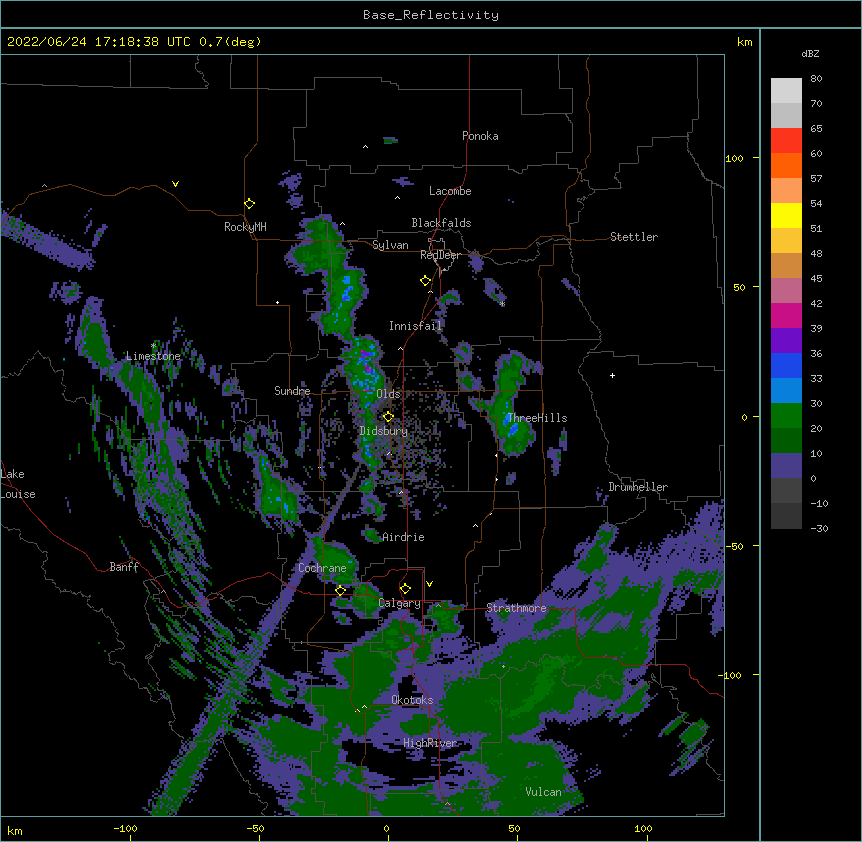Click the HighRiver town label
This screenshot has width=862, height=842.
tap(430, 743)
